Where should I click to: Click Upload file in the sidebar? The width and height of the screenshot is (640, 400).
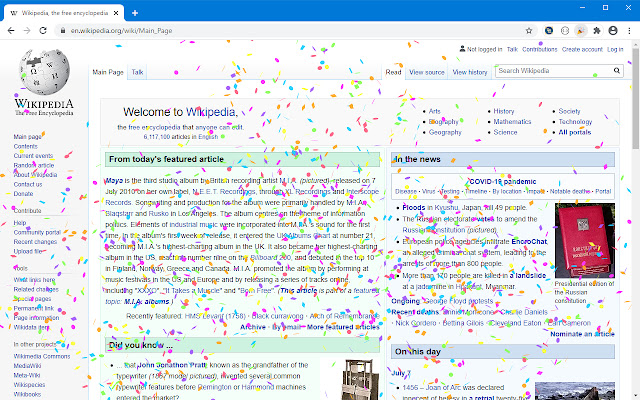click(x=28, y=251)
